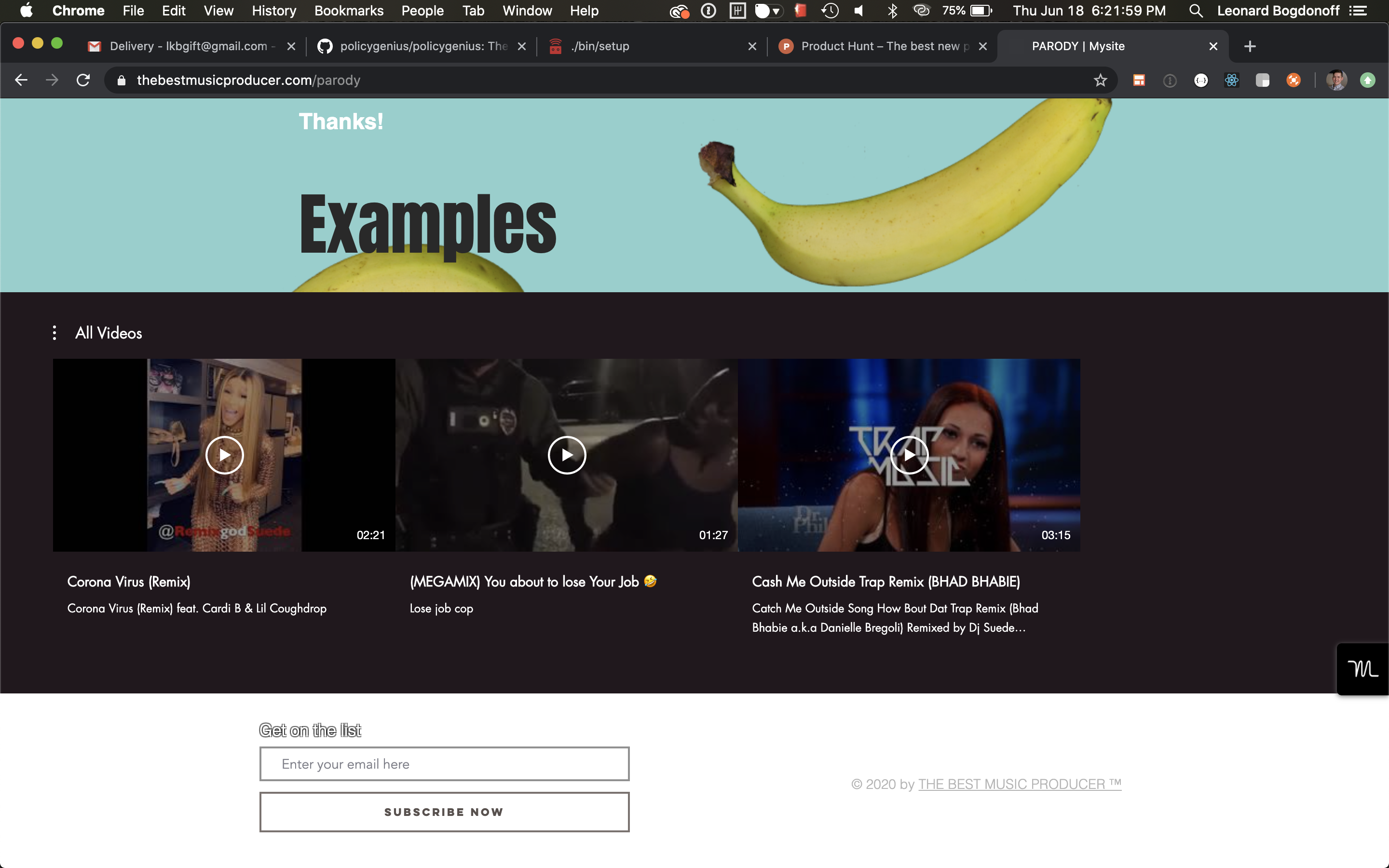Bookmark this page with the star icon
The width and height of the screenshot is (1389, 868).
1100,81
